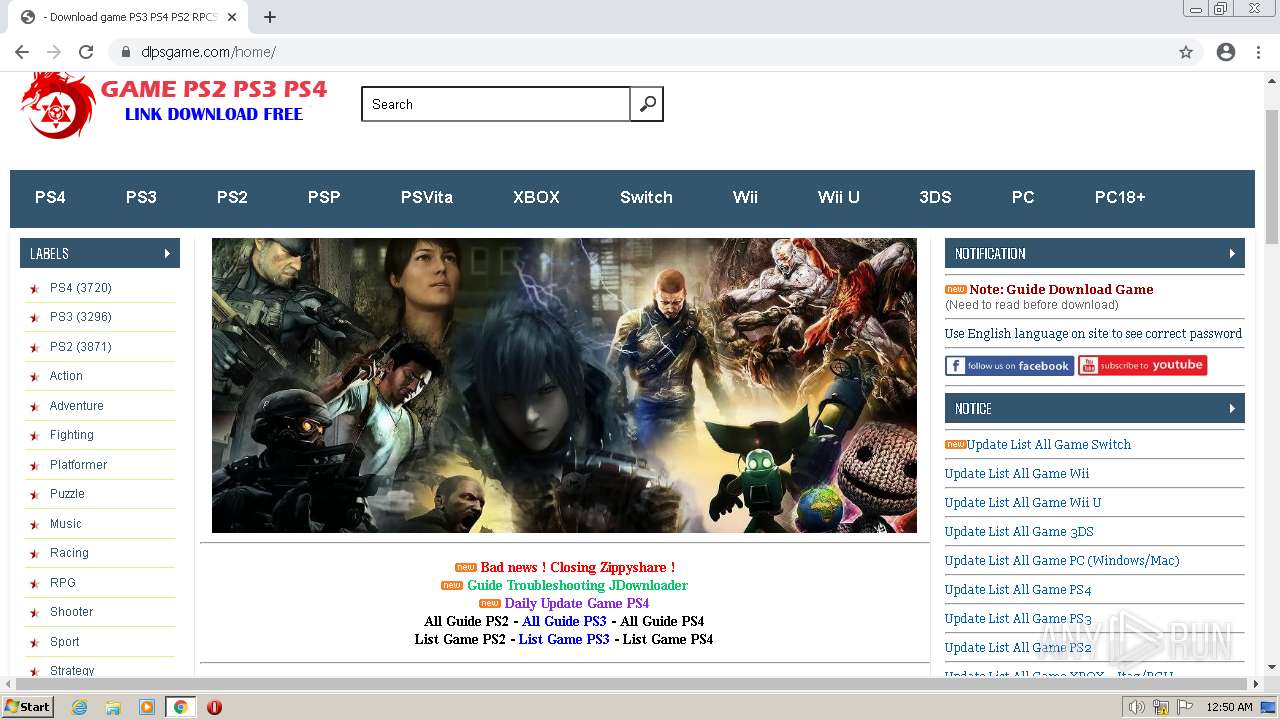This screenshot has height=720, width=1280.
Task: Select the PS2 (3871) label
Action: coord(81,347)
